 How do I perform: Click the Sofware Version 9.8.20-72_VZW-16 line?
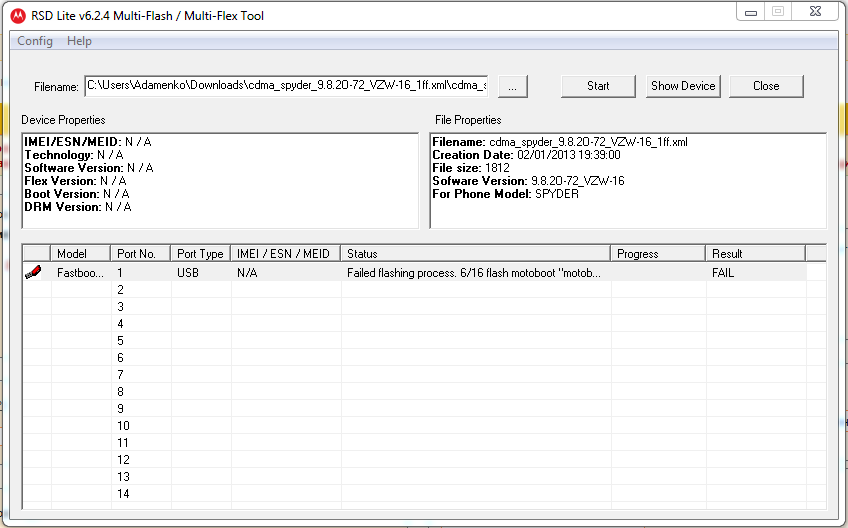(528, 181)
